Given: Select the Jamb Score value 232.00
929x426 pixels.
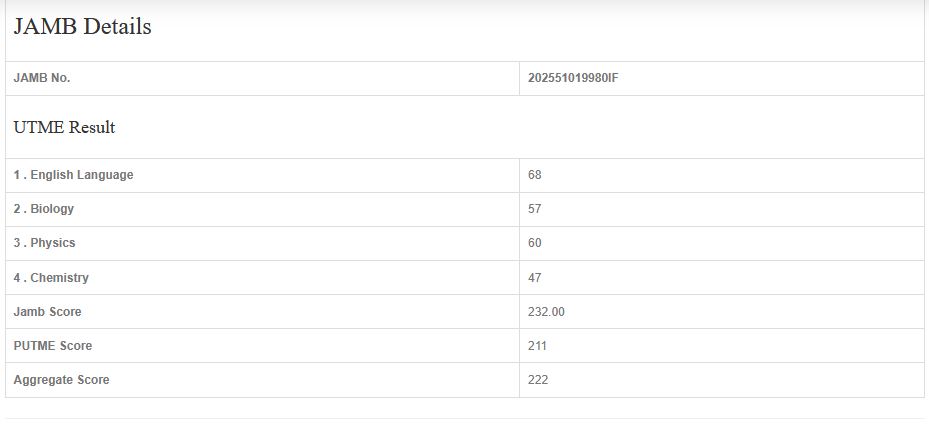Looking at the screenshot, I should 546,311.
